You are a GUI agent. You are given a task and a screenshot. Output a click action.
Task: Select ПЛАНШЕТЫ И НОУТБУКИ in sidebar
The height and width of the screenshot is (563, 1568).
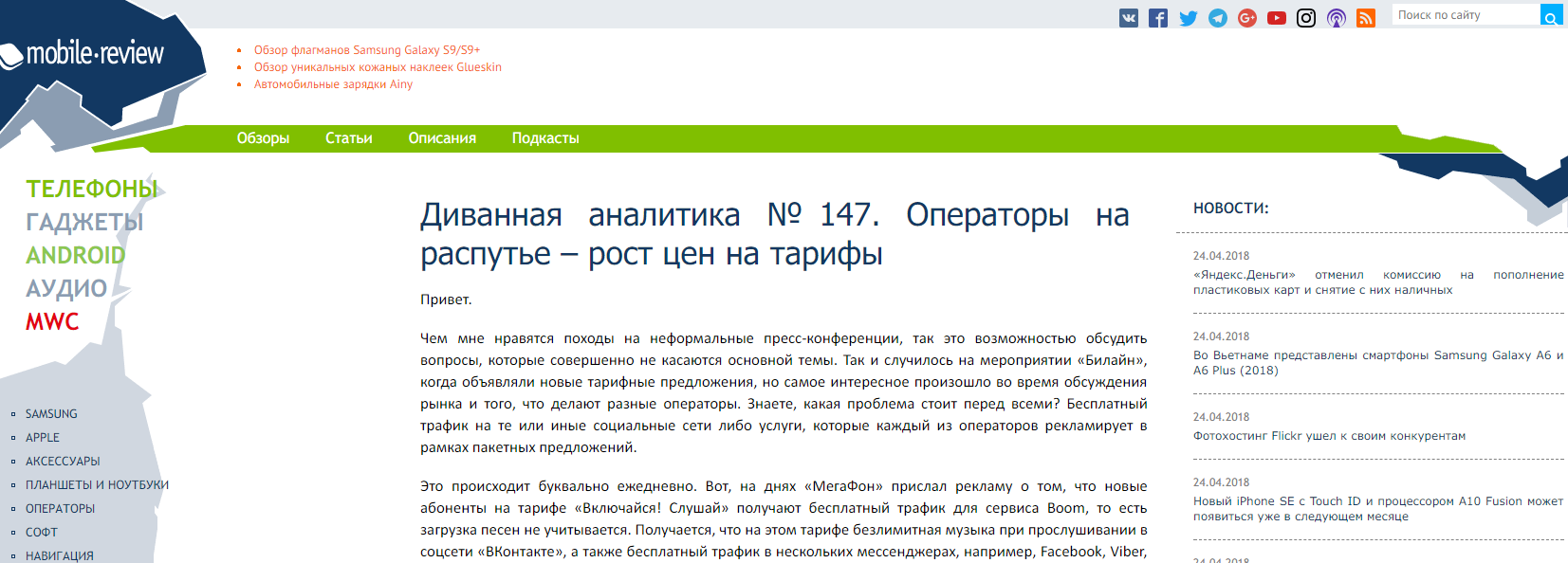click(97, 485)
